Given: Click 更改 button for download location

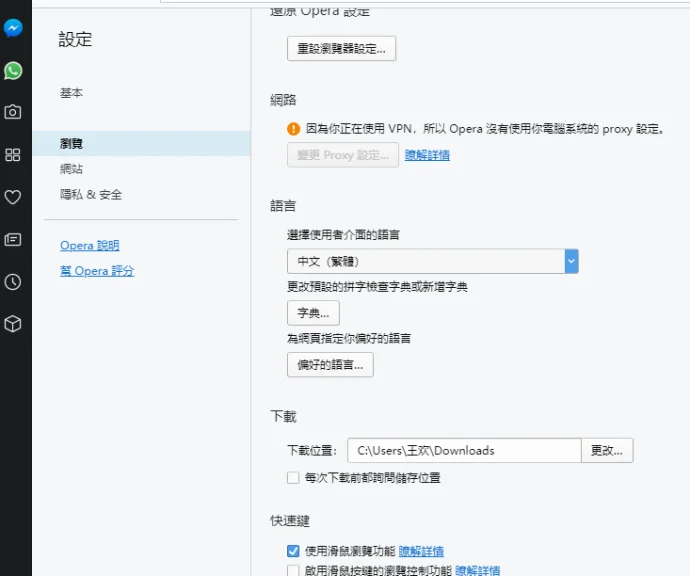Looking at the screenshot, I should tap(607, 451).
